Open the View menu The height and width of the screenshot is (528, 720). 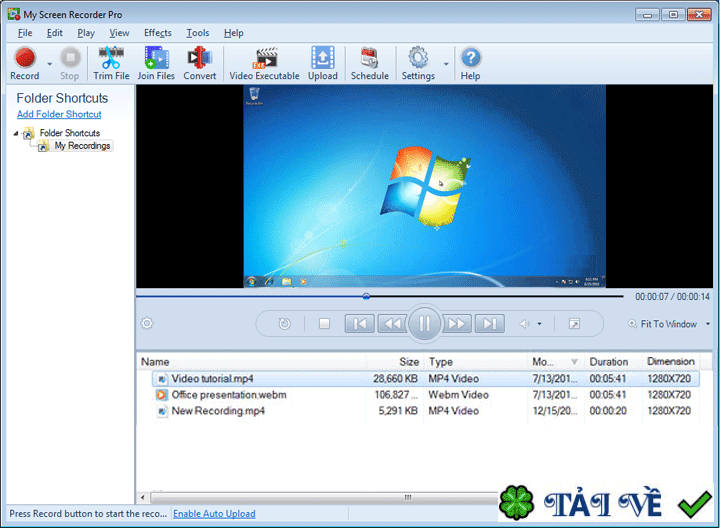(119, 33)
